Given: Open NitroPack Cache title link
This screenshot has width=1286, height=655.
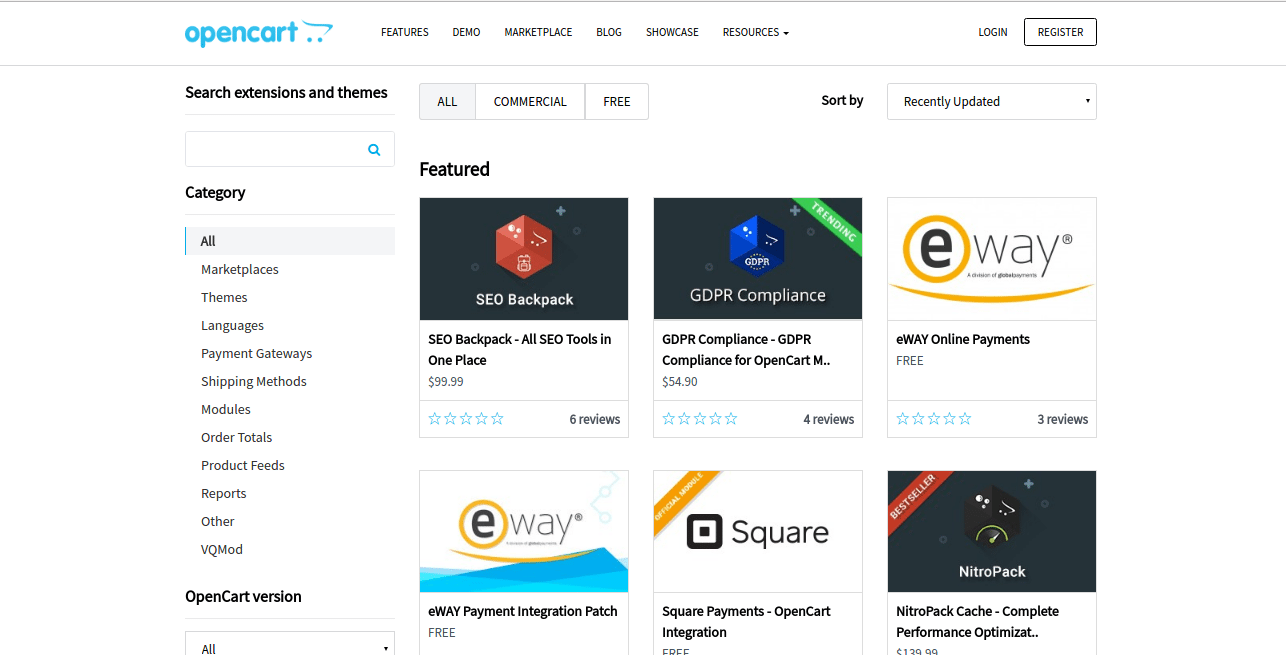Looking at the screenshot, I should [977, 622].
